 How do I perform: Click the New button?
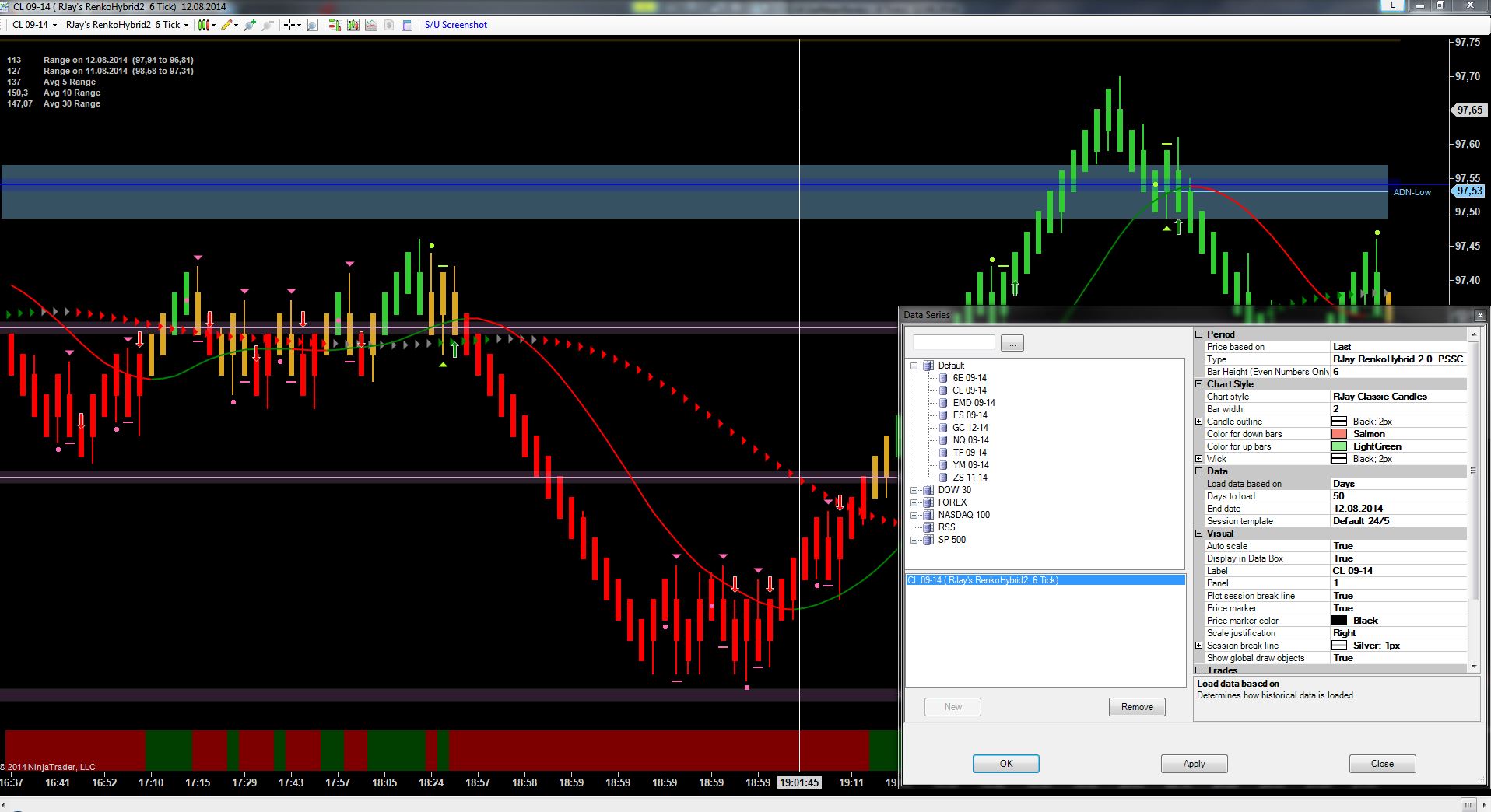pyautogui.click(x=952, y=707)
